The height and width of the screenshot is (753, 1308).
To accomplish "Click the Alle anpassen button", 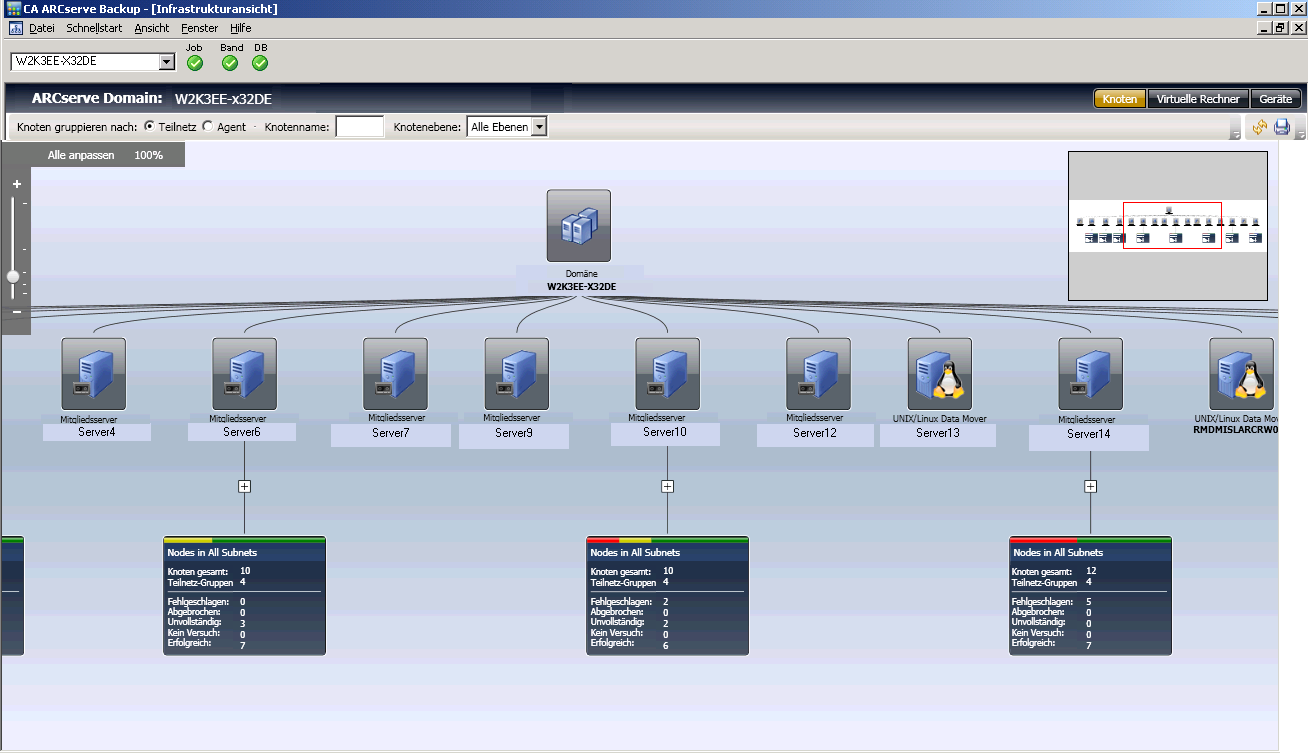I will pyautogui.click(x=81, y=155).
